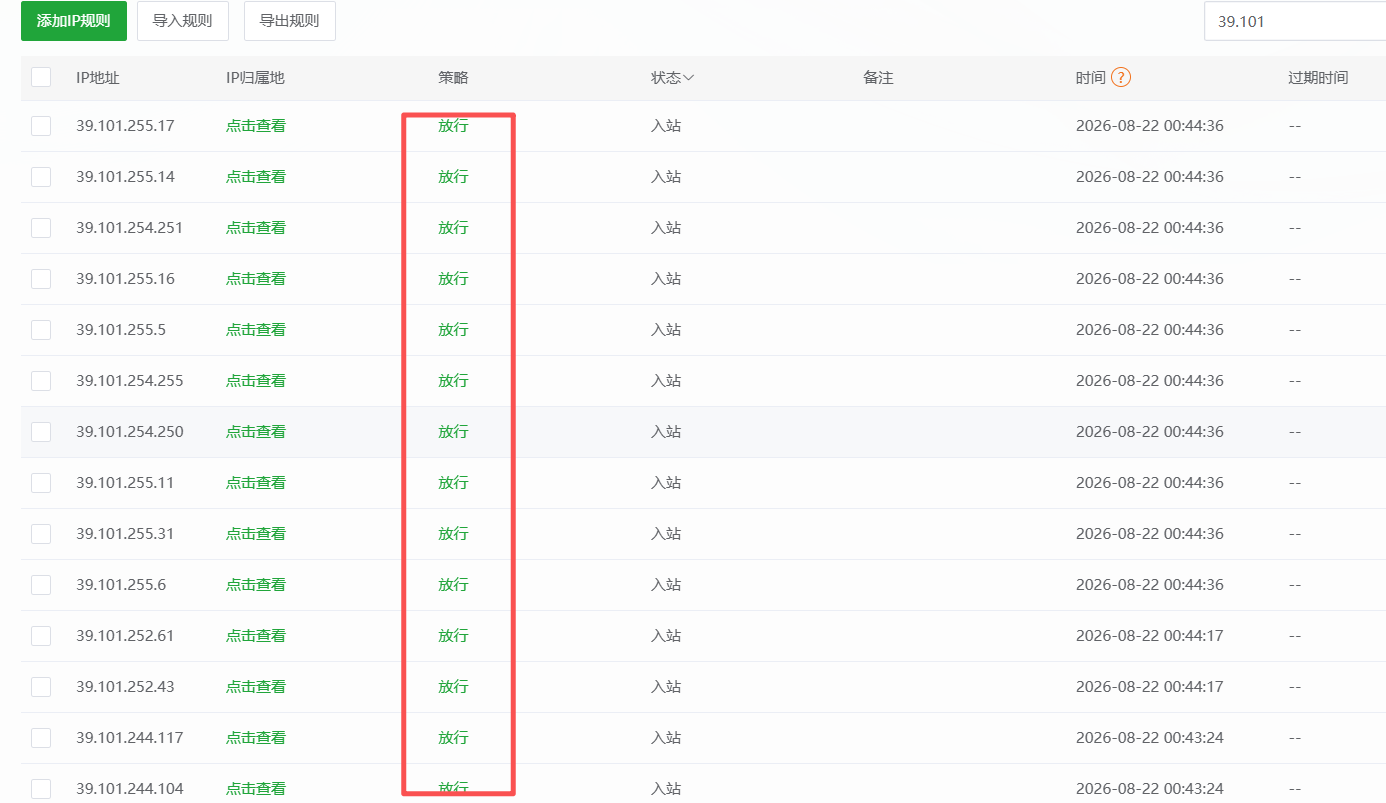Screen dimensions: 1386x803
Task: View location link for 39.101.255.31
Action: (256, 534)
